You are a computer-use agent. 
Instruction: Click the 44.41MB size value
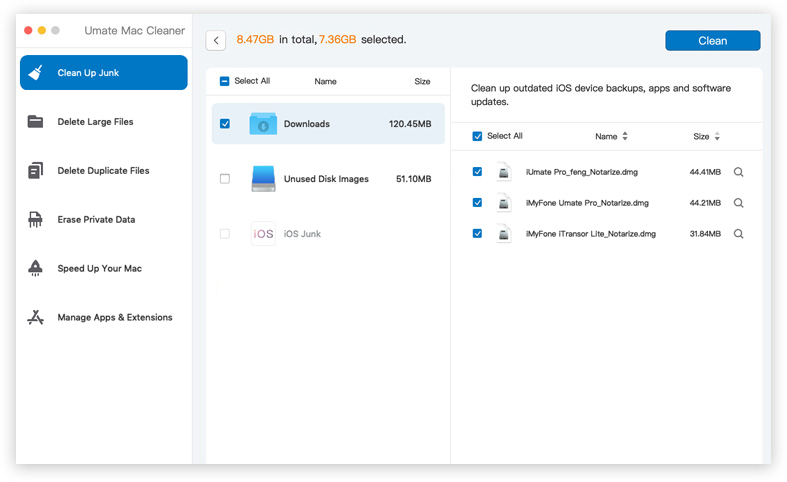point(705,172)
